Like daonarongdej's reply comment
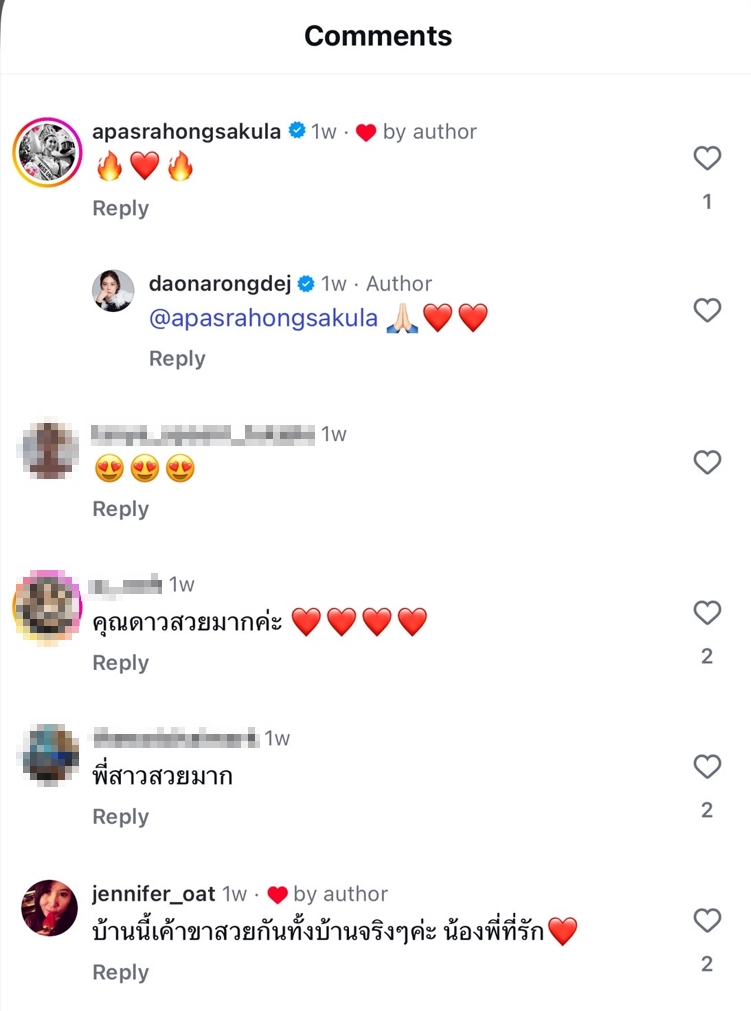 (x=707, y=310)
